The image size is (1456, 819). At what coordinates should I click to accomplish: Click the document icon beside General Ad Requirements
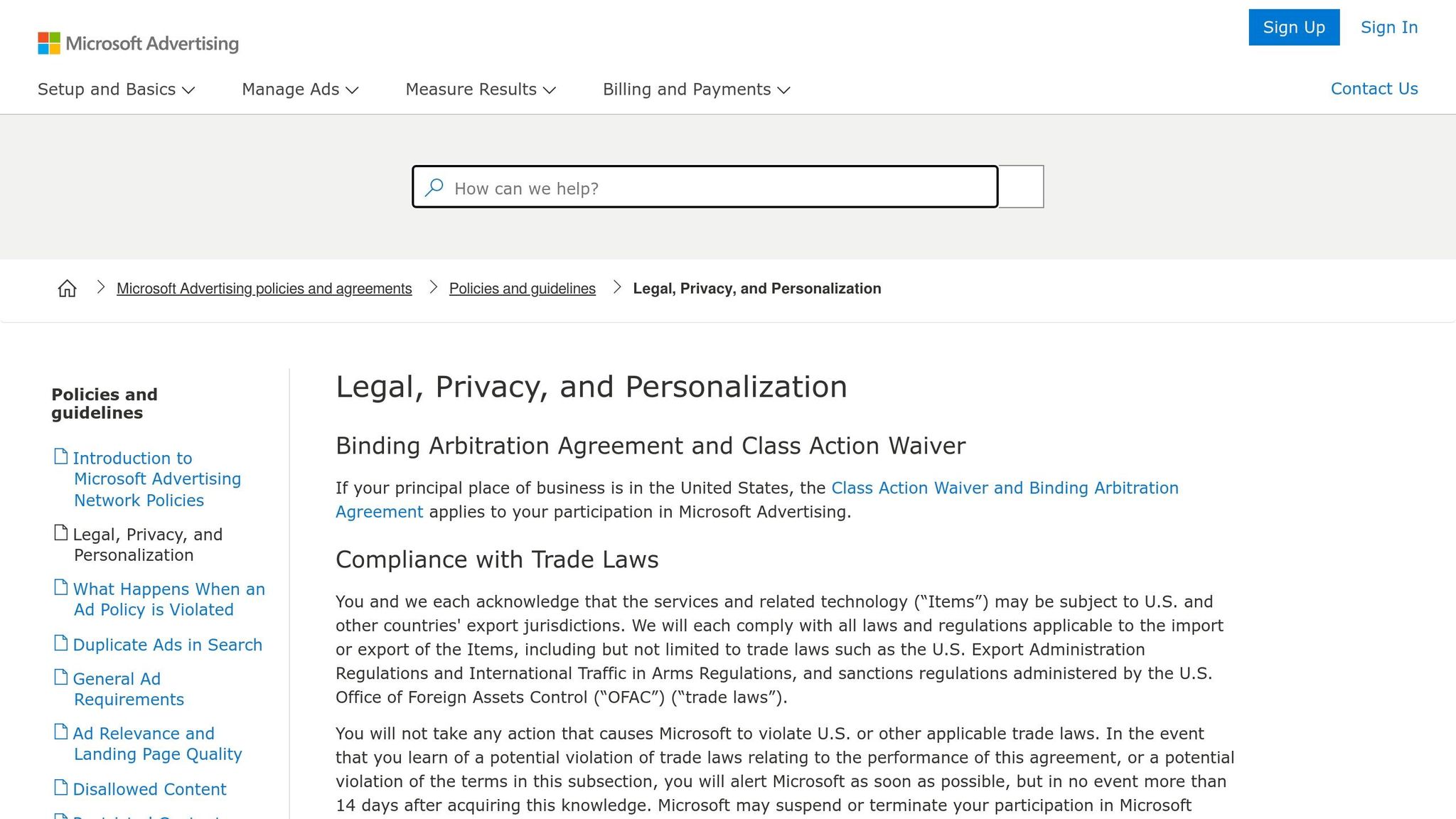coord(60,676)
